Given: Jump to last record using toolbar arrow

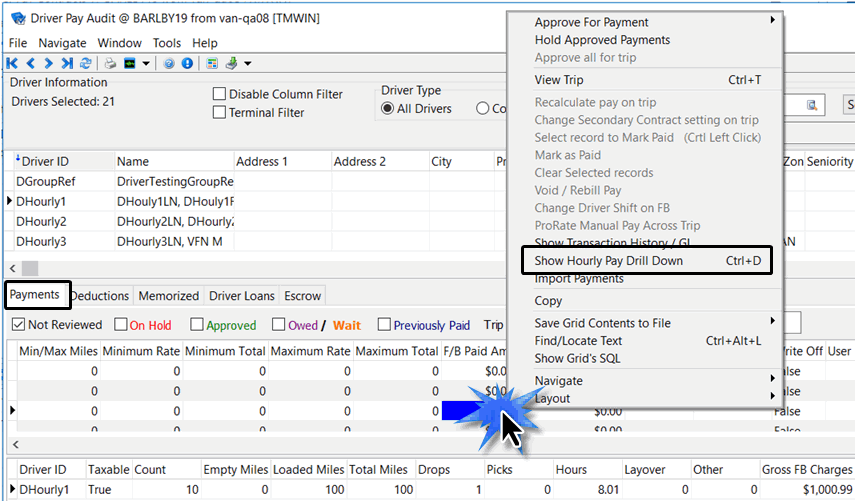Looking at the screenshot, I should click(65, 63).
